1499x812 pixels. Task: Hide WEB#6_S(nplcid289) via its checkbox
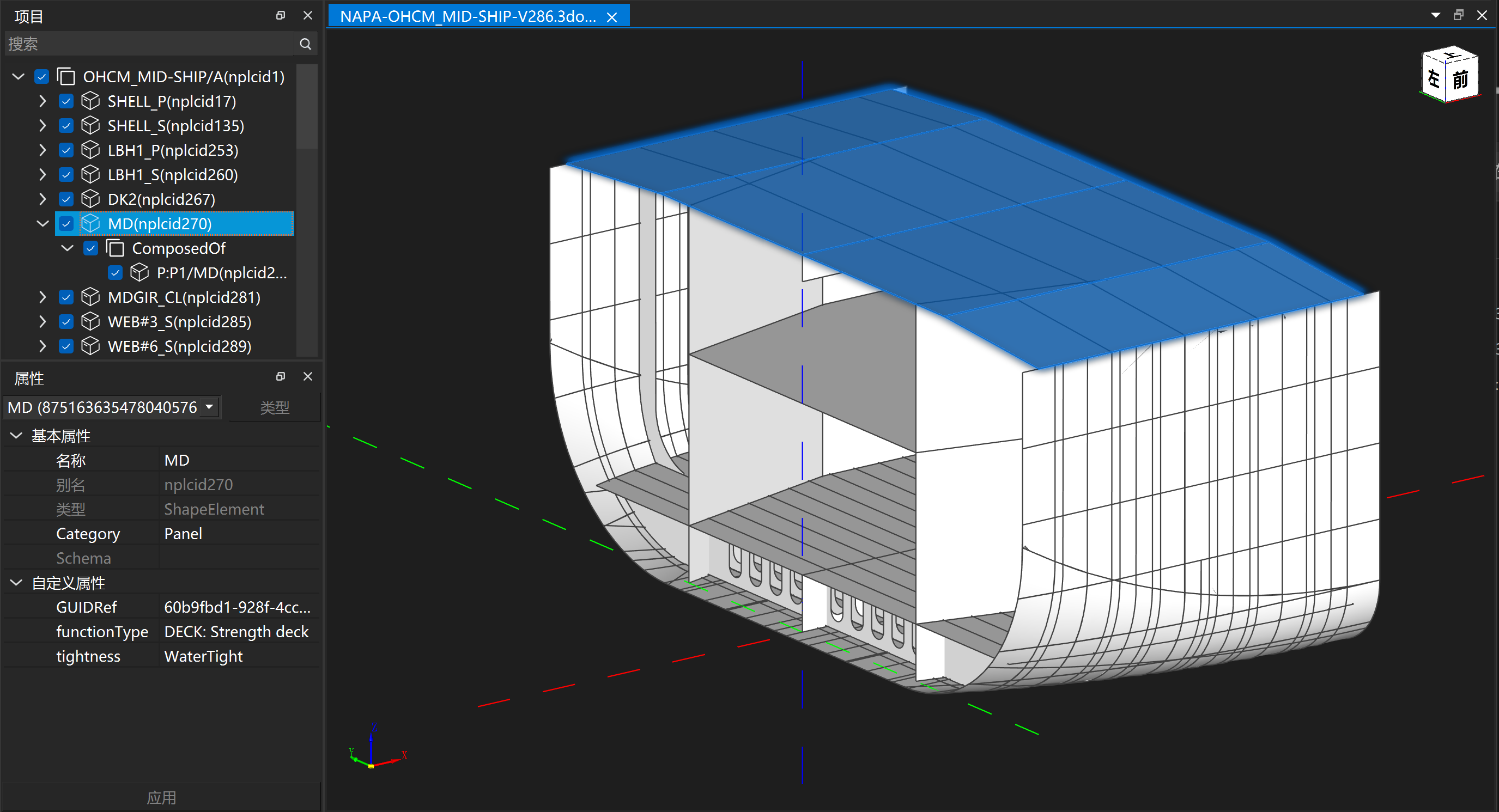(66, 347)
